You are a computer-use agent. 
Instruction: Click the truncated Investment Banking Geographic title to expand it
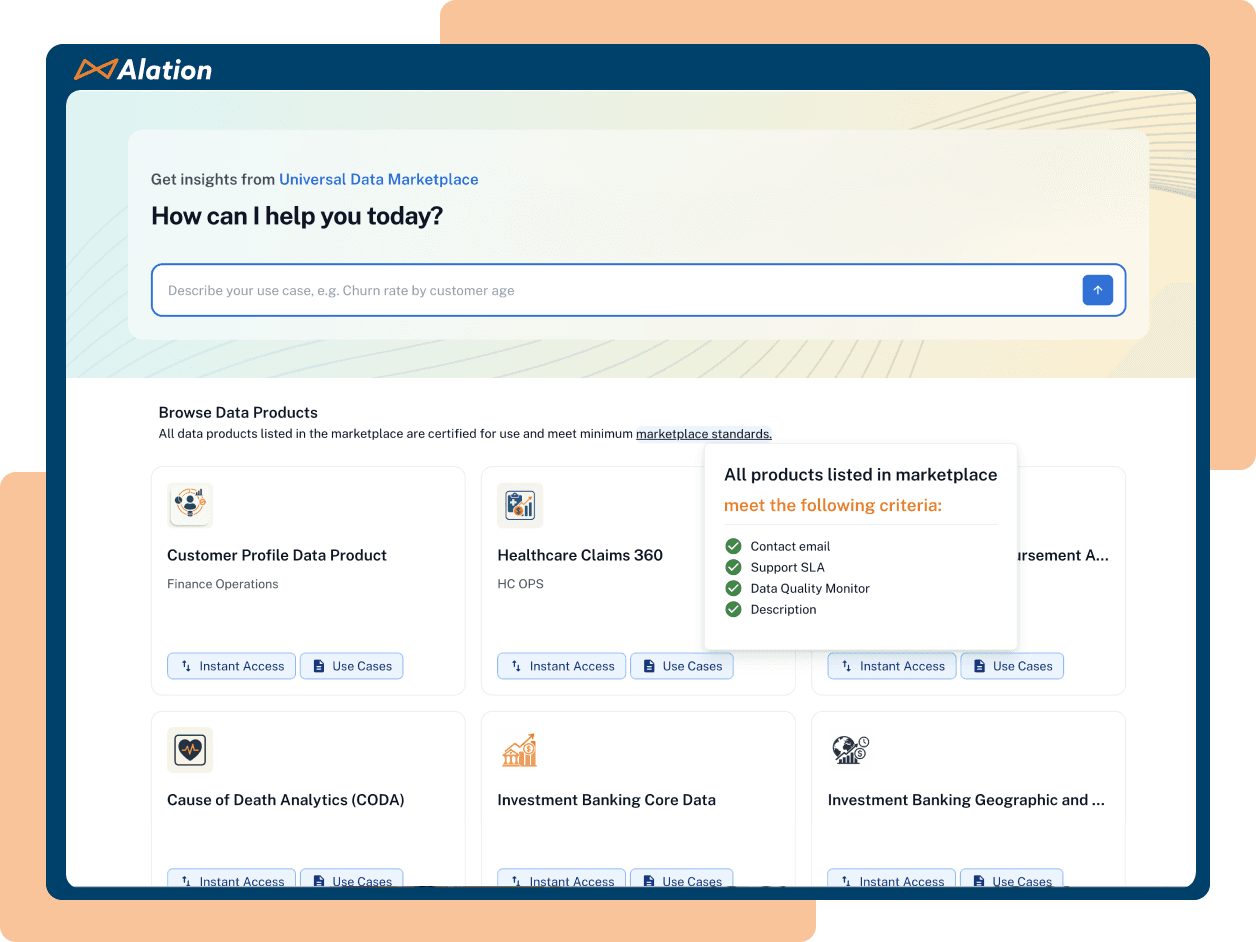pos(965,800)
